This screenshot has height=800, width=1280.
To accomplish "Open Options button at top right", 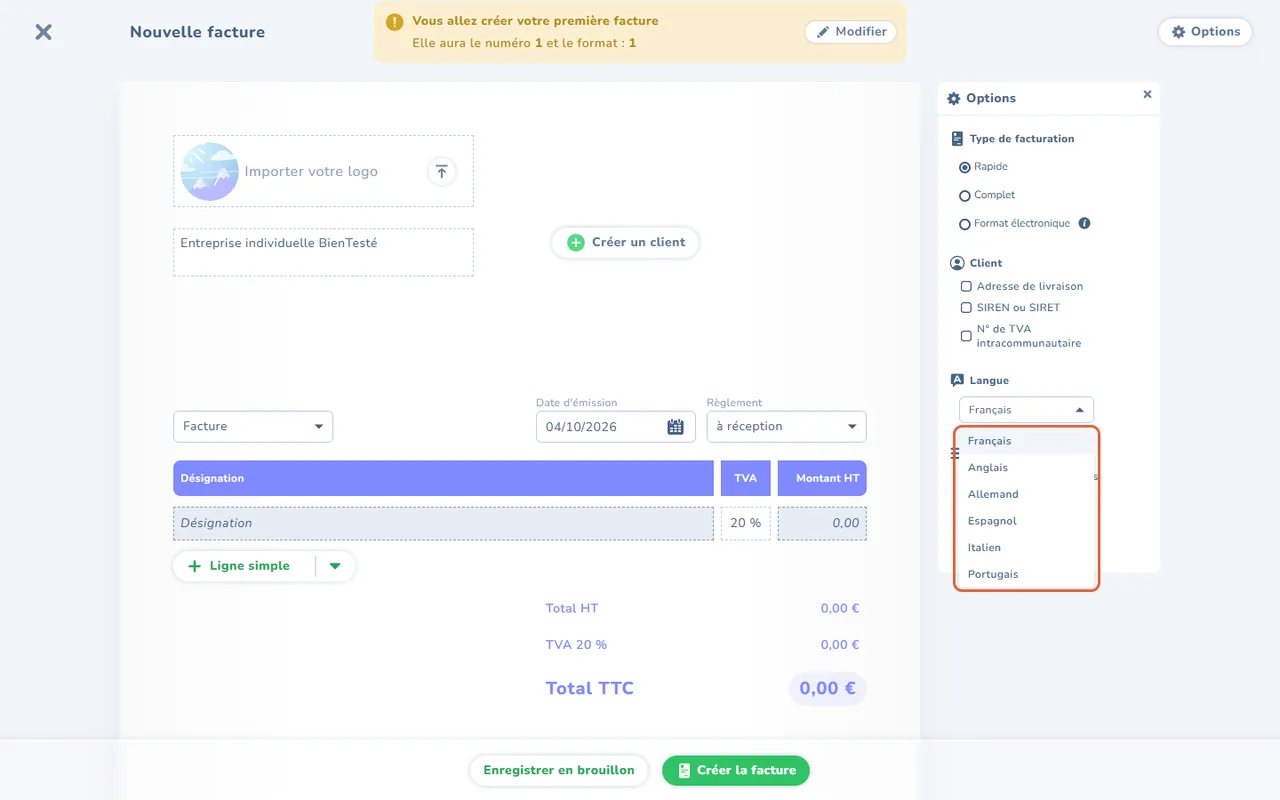I will [x=1205, y=32].
